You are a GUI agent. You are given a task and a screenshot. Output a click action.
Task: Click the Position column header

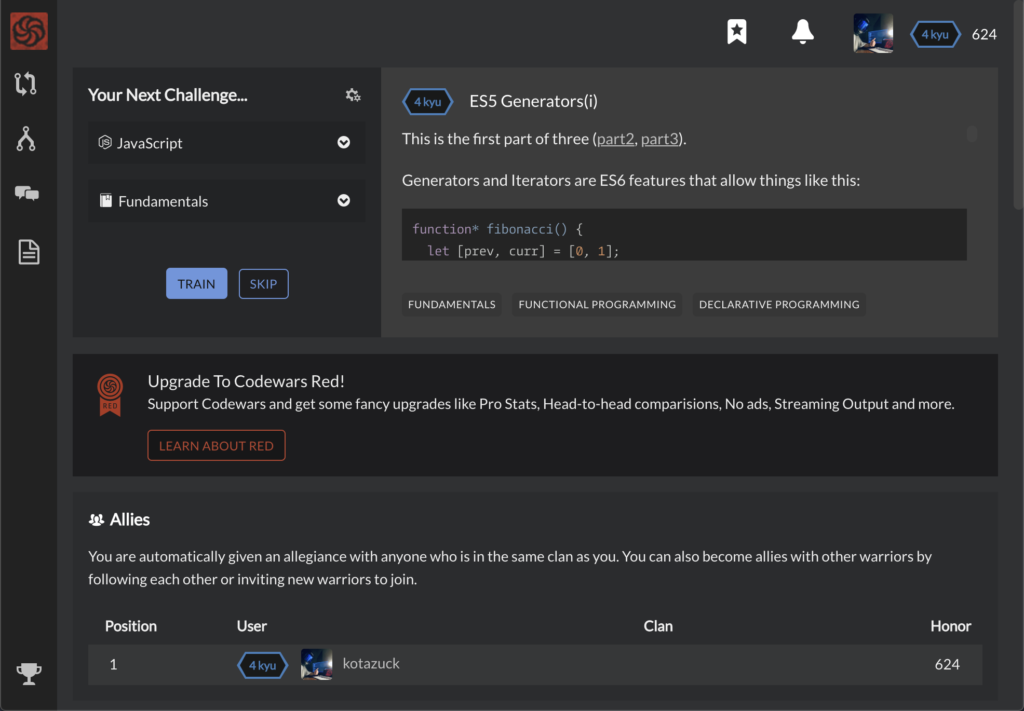click(x=131, y=626)
